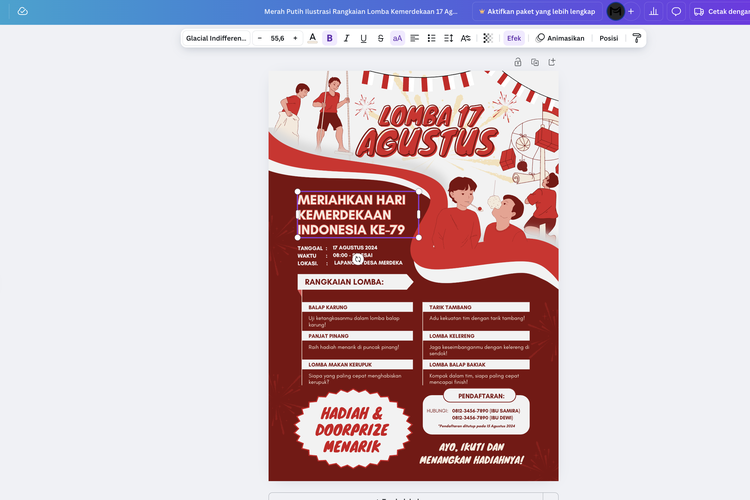Screen dimensions: 750x500
Task: Click the cloud save status icon
Action: [x=22, y=11]
